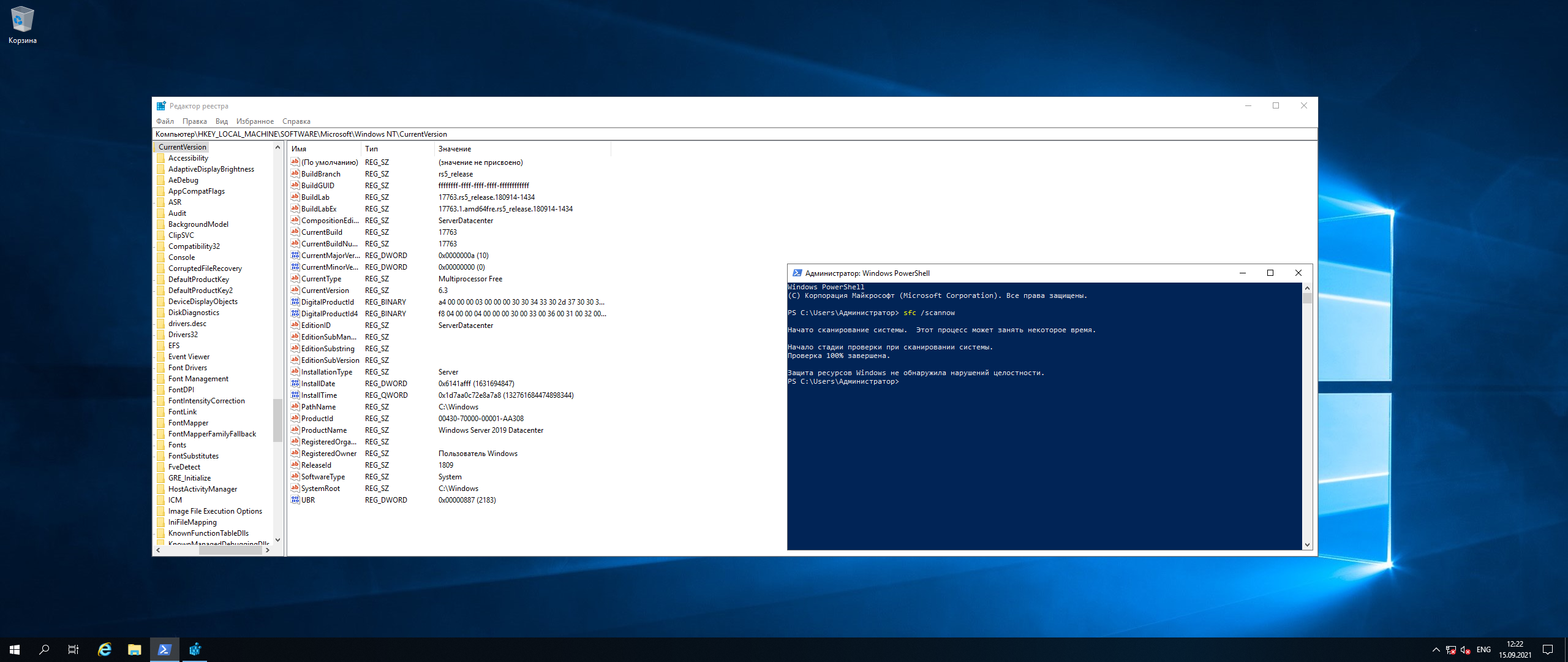Image resolution: width=1568 pixels, height=662 pixels.
Task: Expand the Compatibility32 tree node
Action: coord(154,246)
